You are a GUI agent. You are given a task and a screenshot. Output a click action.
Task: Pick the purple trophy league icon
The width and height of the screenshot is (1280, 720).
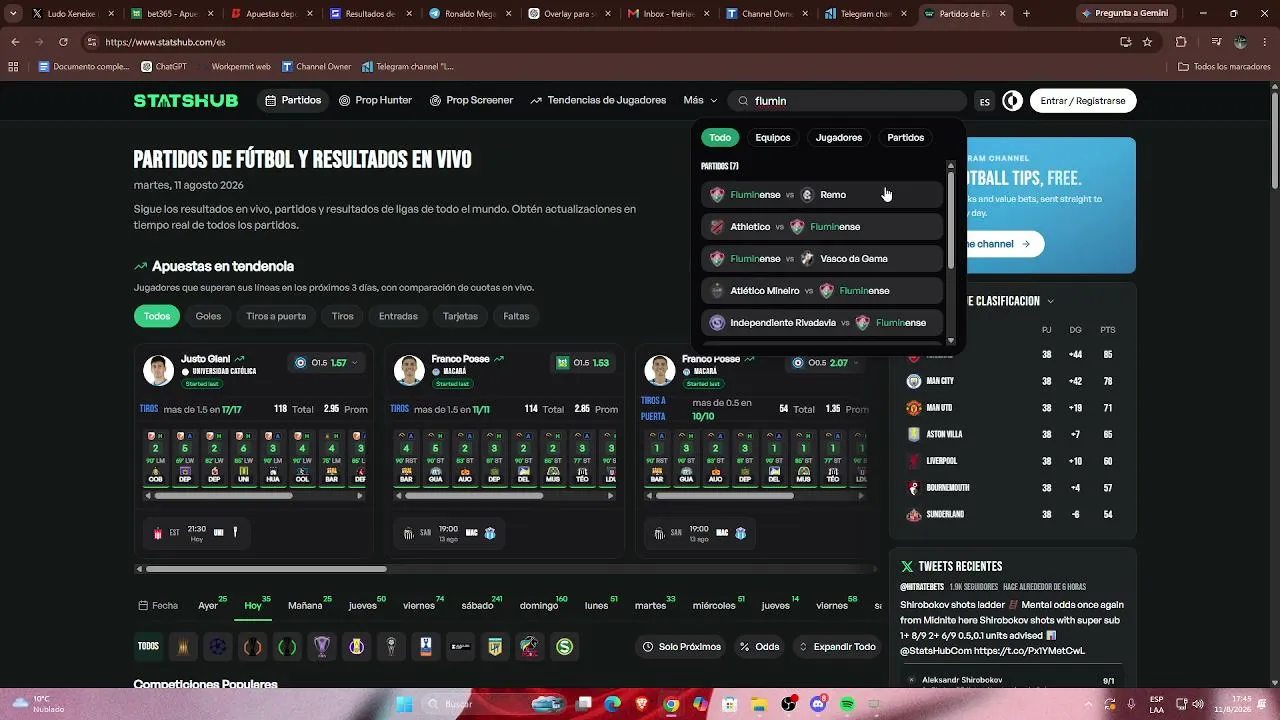pyautogui.click(x=322, y=647)
